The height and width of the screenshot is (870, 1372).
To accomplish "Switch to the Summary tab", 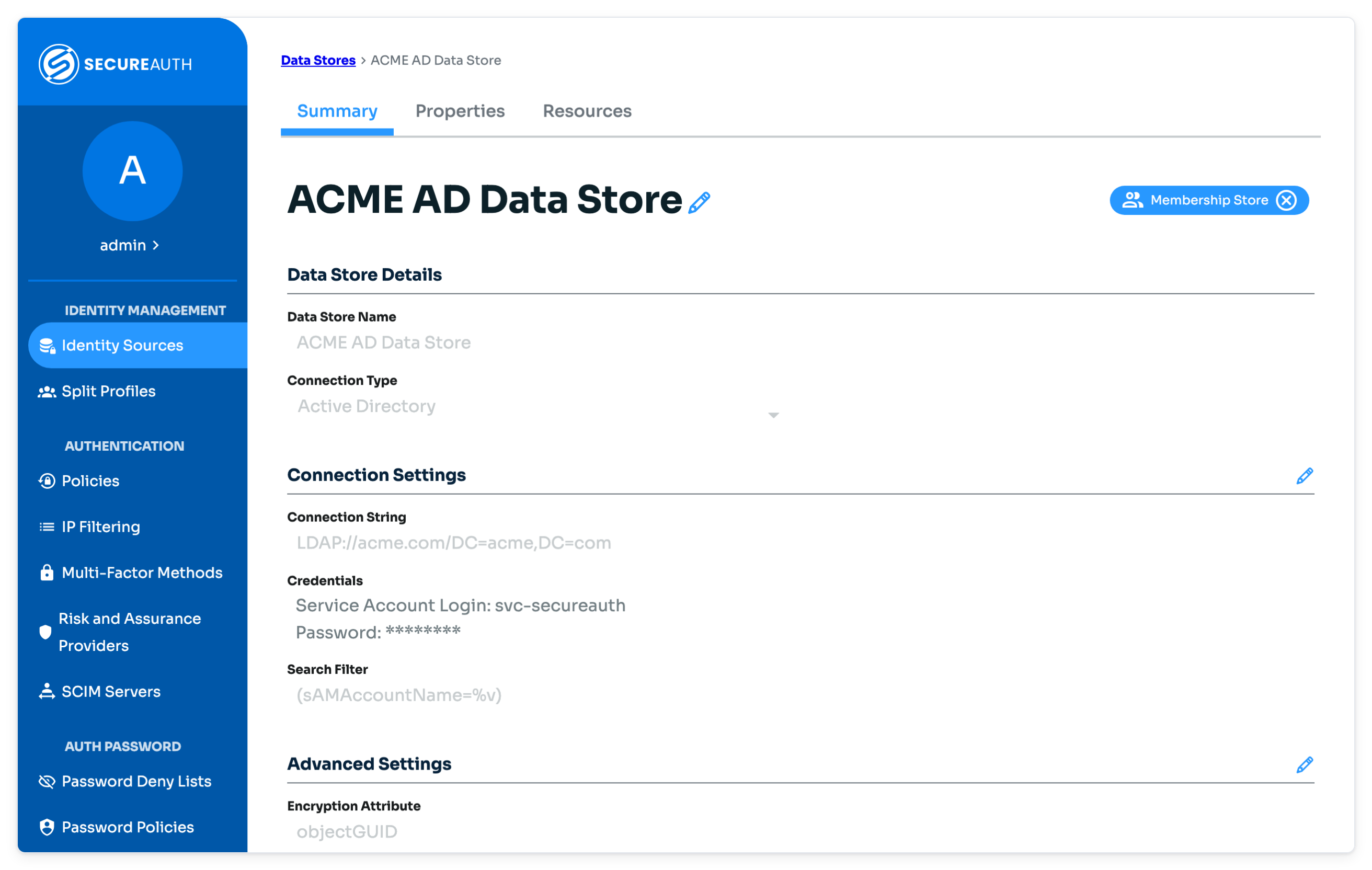I will tap(337, 111).
